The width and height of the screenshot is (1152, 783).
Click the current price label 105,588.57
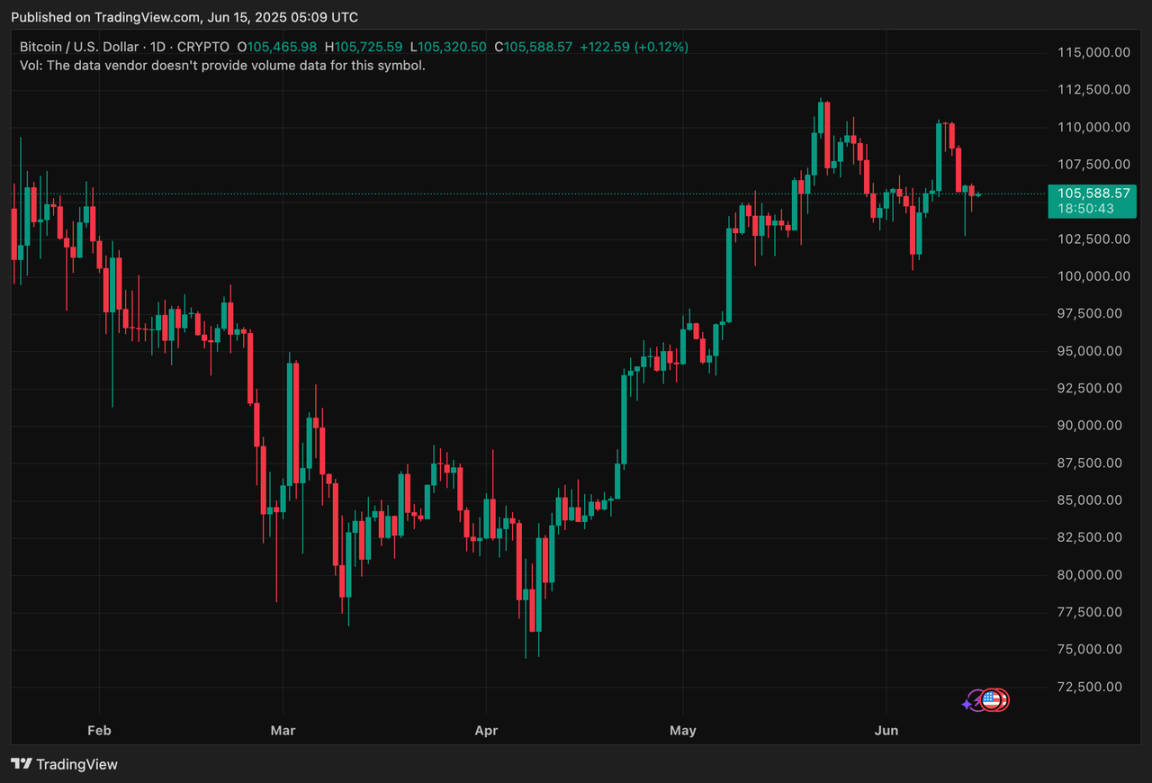tap(1093, 193)
